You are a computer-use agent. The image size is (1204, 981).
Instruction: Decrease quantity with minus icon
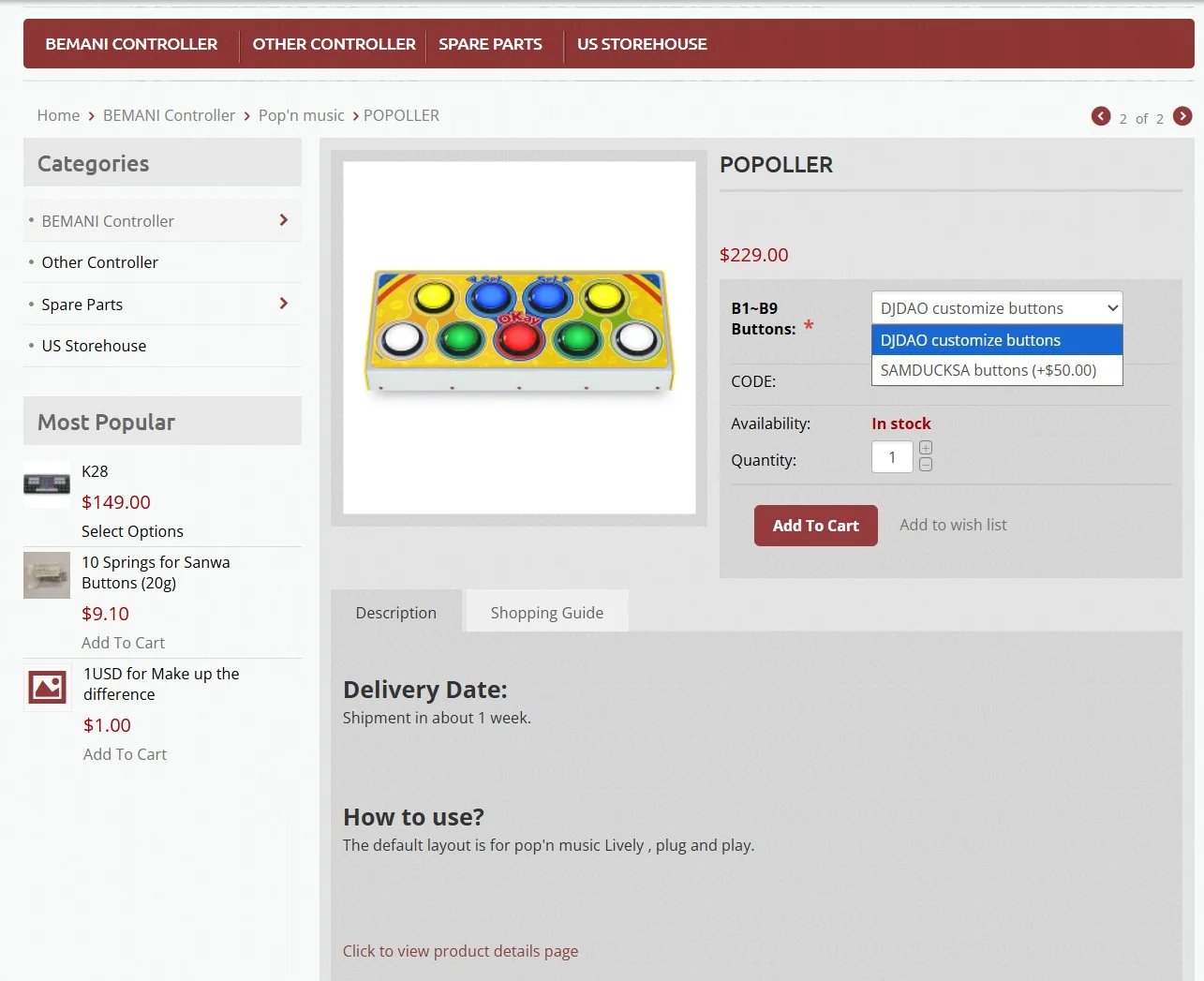pyautogui.click(x=926, y=465)
